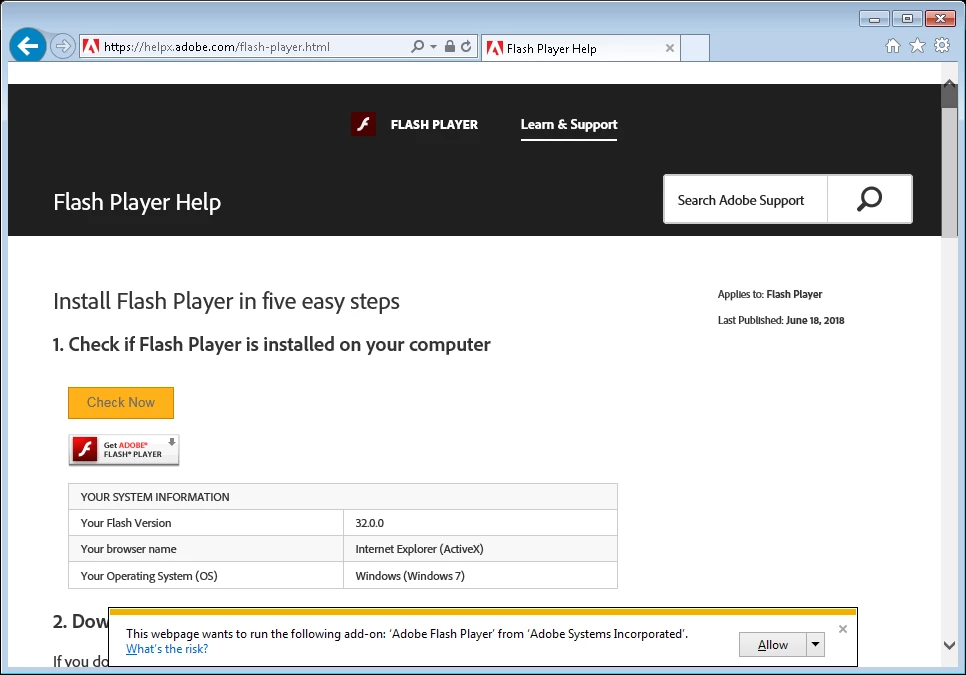Viewport: 966px width, 675px height.
Task: Close the Internet Explorer window
Action: click(x=940, y=18)
